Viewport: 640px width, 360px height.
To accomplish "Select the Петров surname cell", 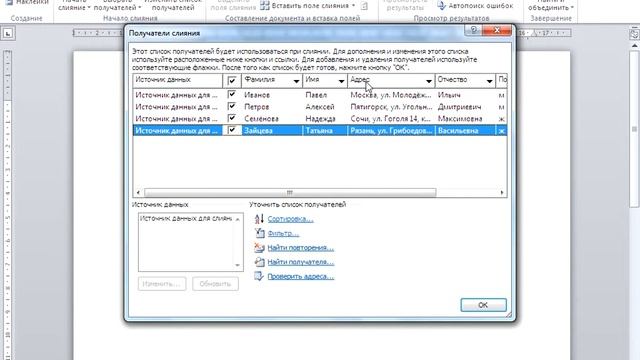I will click(x=257, y=107).
